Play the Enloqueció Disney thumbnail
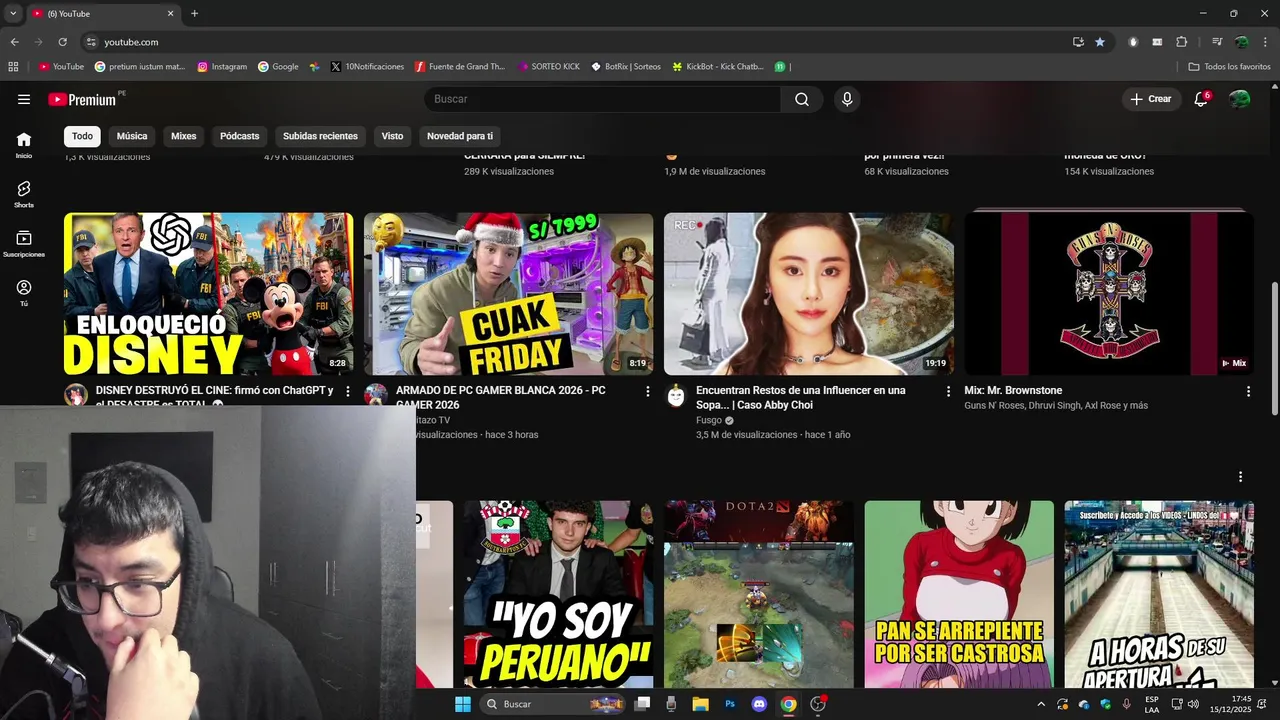The width and height of the screenshot is (1280, 720). 208,294
